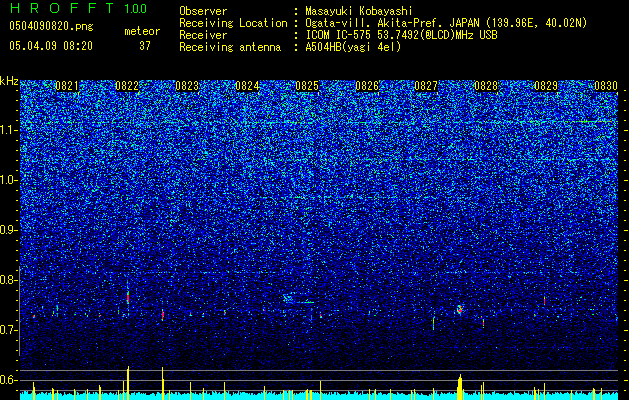
Task: Click the 0822 time marker
Action: coord(127,86)
